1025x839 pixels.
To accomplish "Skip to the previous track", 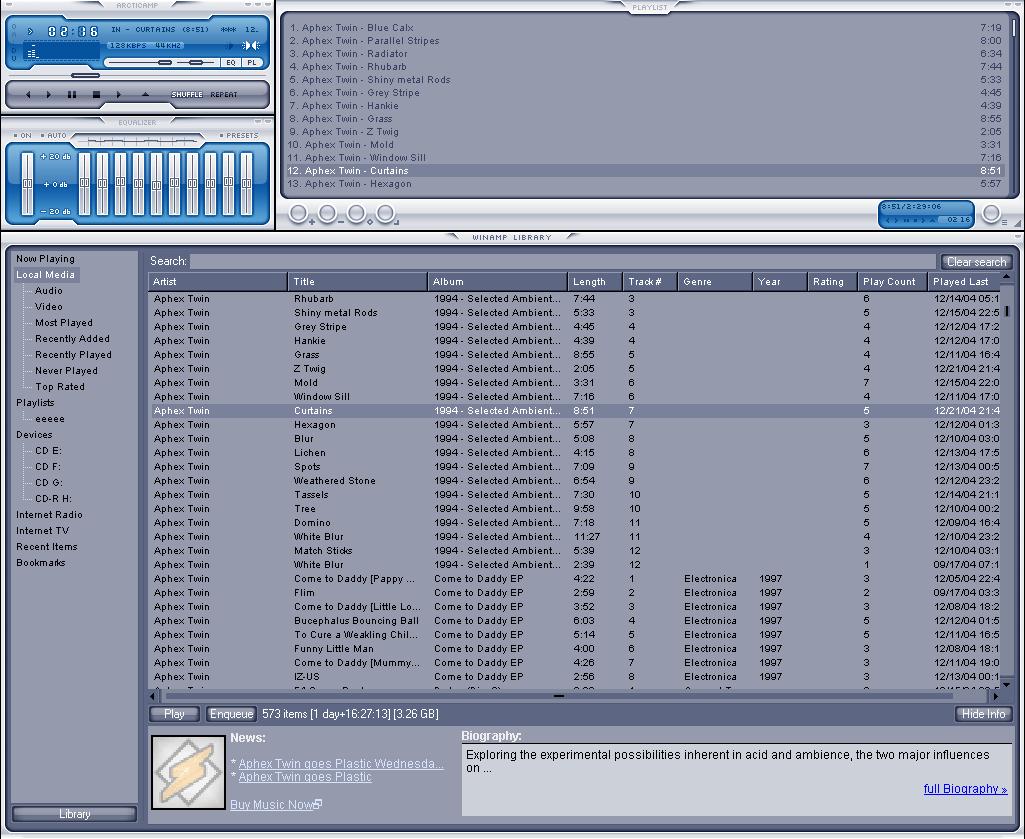I will pyautogui.click(x=27, y=95).
